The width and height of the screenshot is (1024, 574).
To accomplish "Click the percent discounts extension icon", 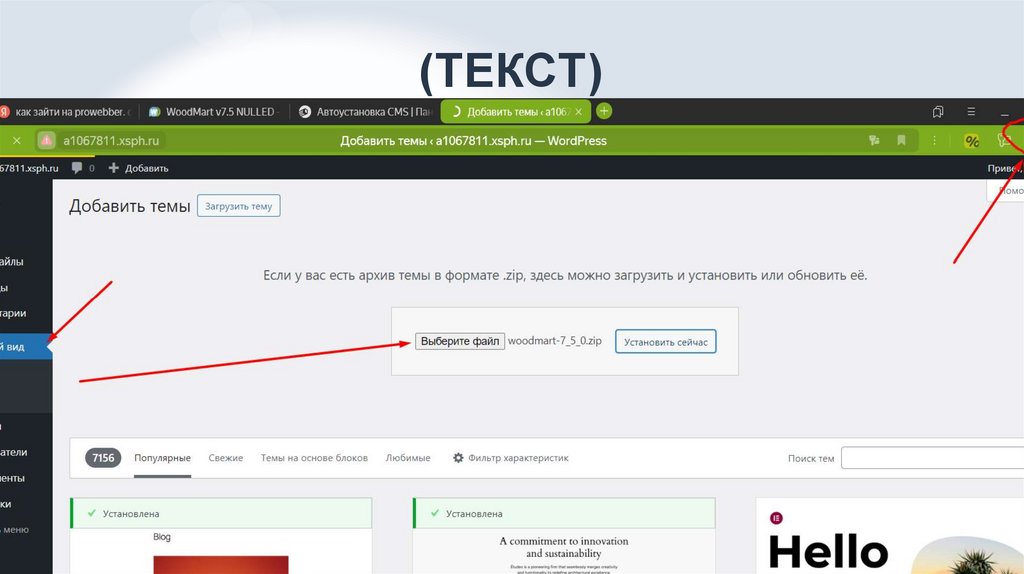I will pyautogui.click(x=972, y=141).
